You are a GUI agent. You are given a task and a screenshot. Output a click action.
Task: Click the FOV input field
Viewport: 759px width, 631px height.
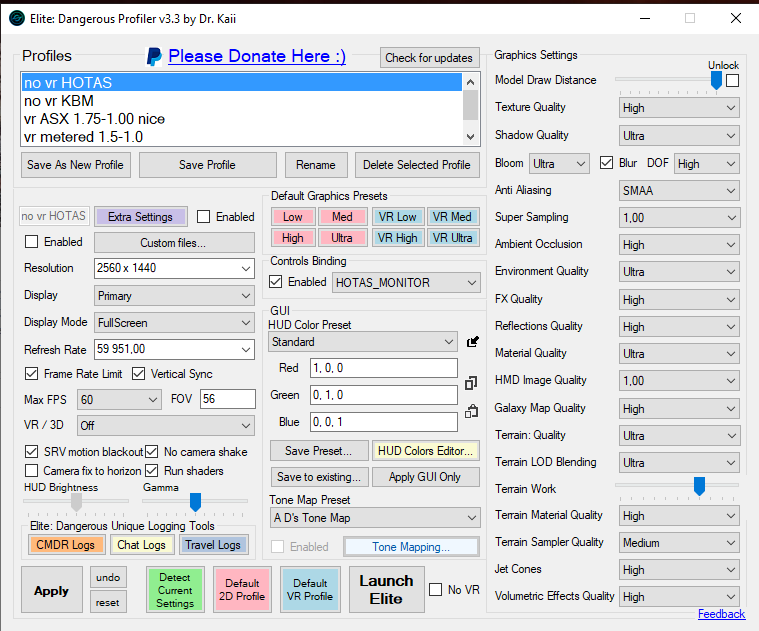[x=228, y=399]
